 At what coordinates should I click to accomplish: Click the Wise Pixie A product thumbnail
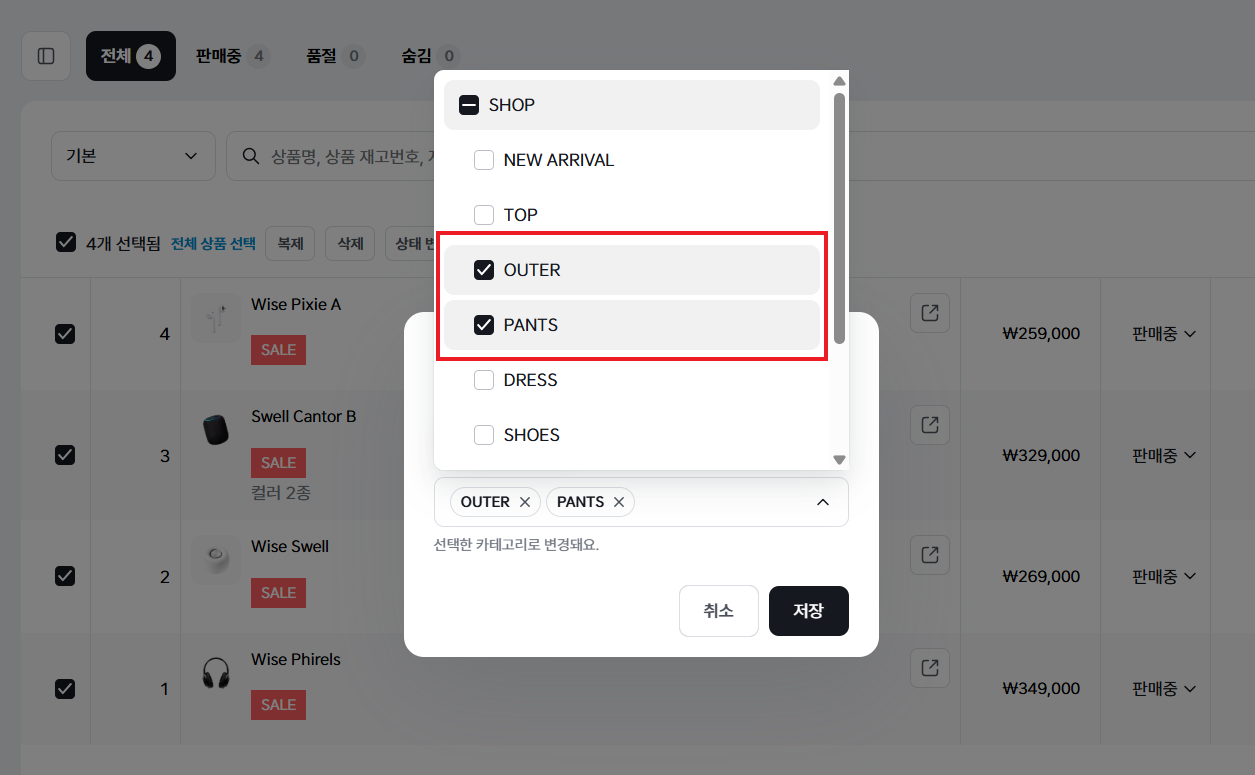[216, 318]
